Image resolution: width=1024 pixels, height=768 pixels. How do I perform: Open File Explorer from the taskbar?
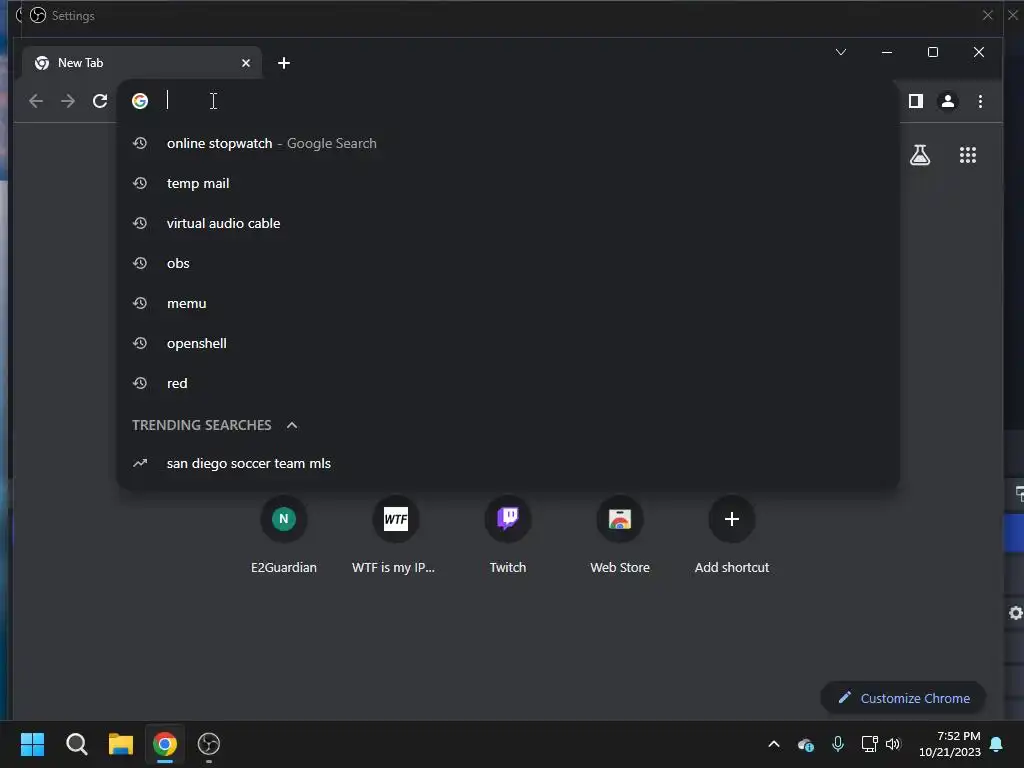tap(121, 744)
